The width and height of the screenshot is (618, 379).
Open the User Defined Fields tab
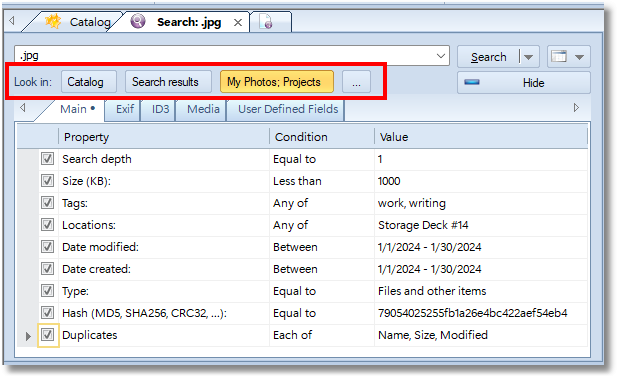click(288, 109)
